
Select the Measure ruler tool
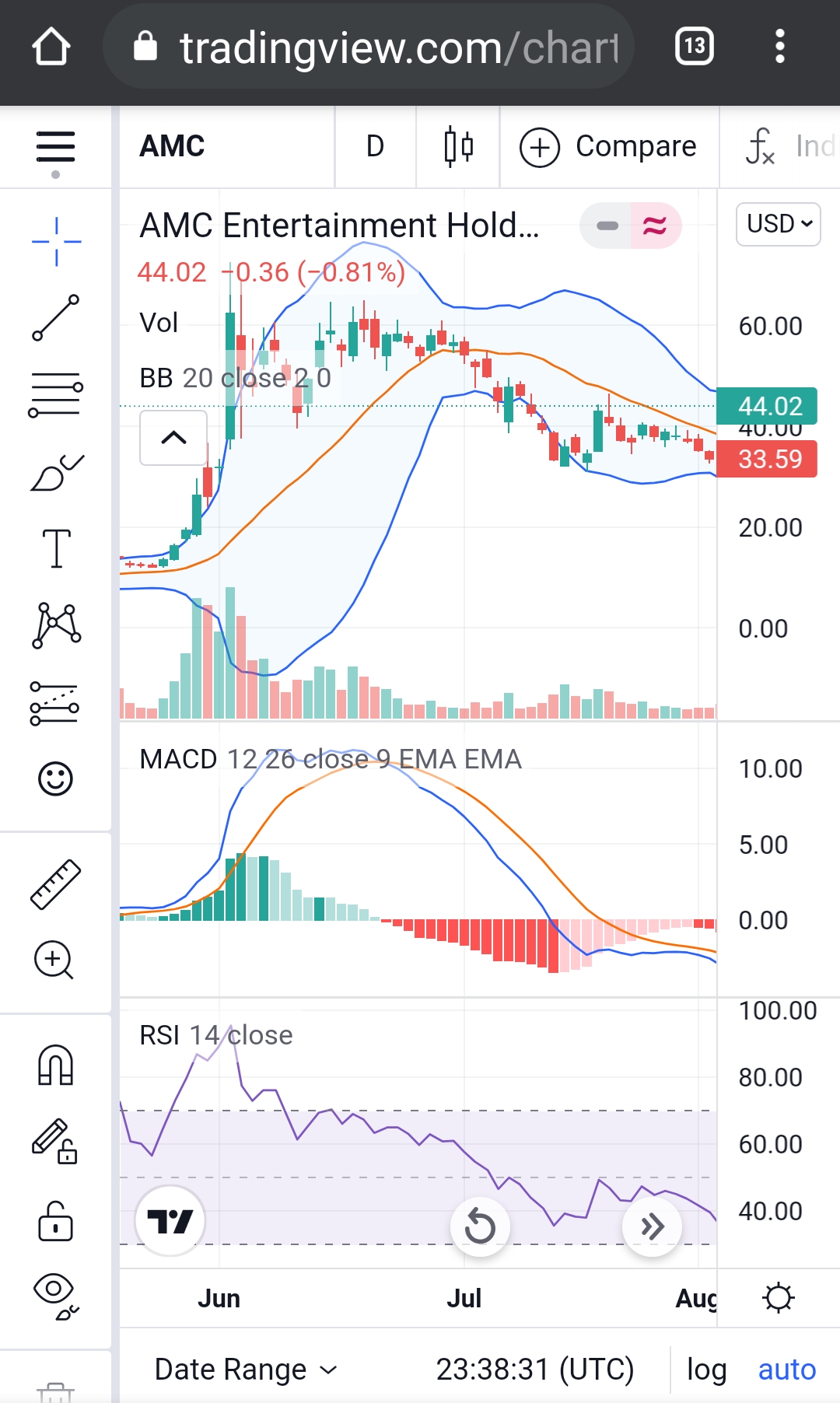tap(56, 884)
